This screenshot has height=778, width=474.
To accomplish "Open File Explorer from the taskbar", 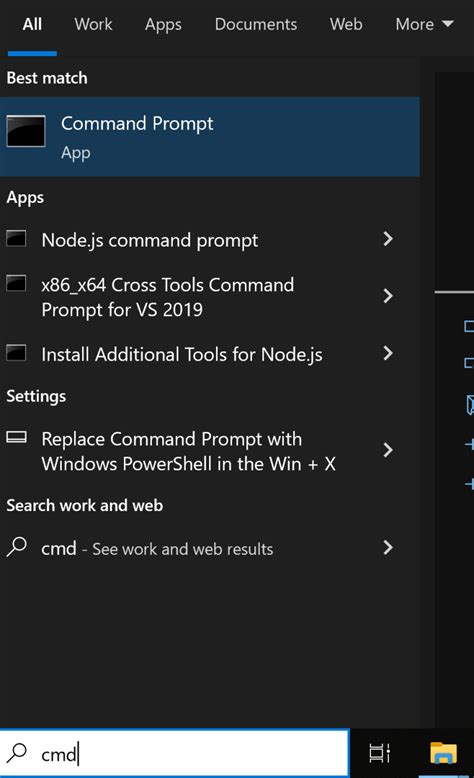I will tap(443, 753).
